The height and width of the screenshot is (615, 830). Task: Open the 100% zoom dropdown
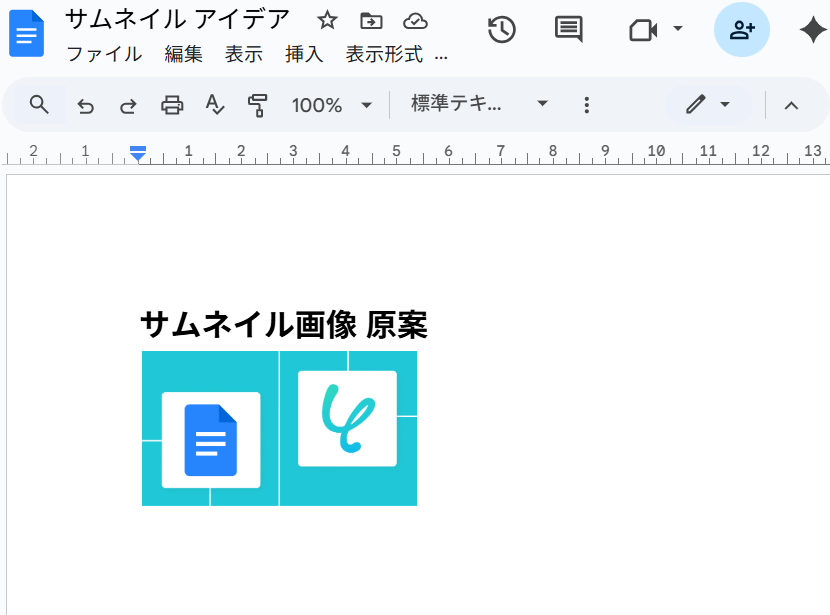(331, 105)
